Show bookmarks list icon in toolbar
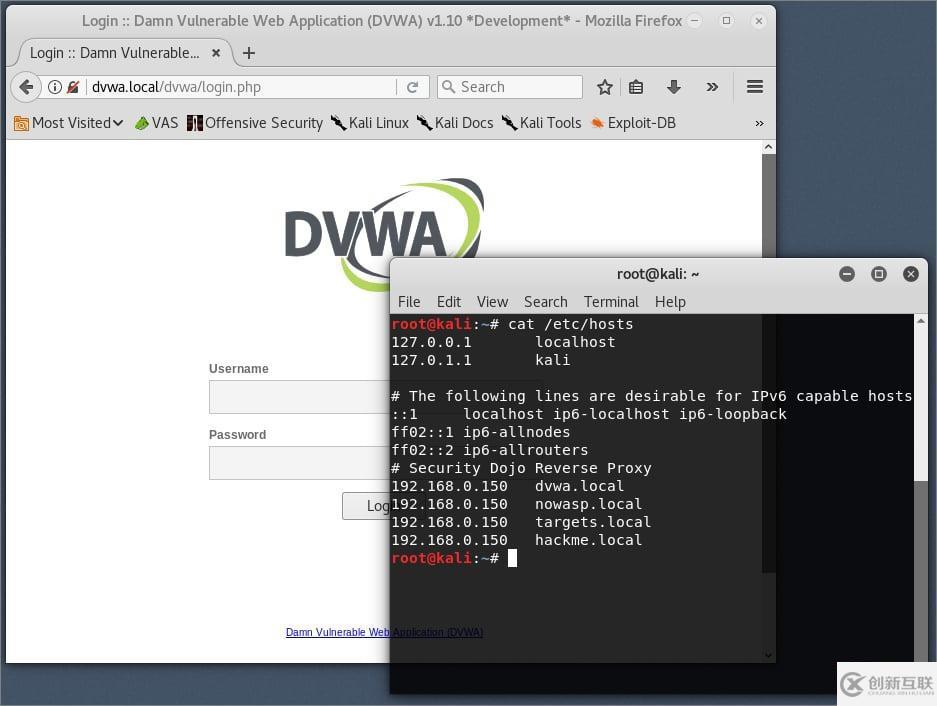The height and width of the screenshot is (706, 937). tap(636, 87)
